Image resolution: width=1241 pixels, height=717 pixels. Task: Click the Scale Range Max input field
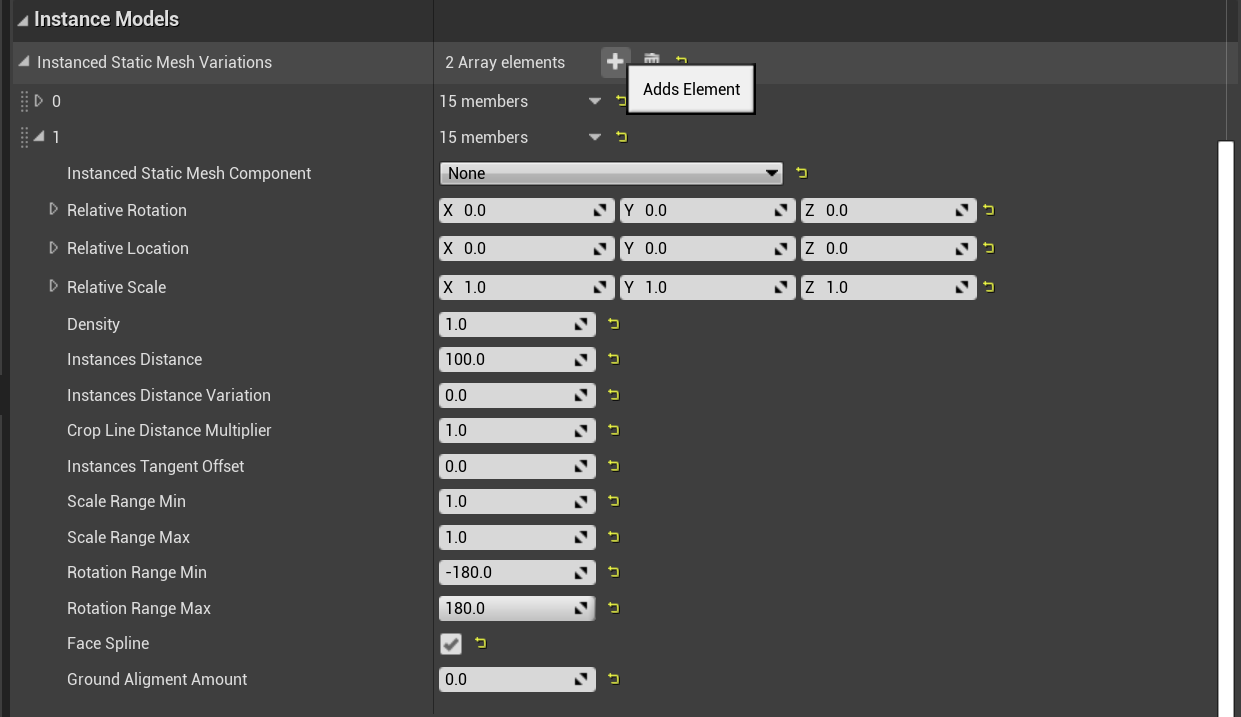click(505, 537)
